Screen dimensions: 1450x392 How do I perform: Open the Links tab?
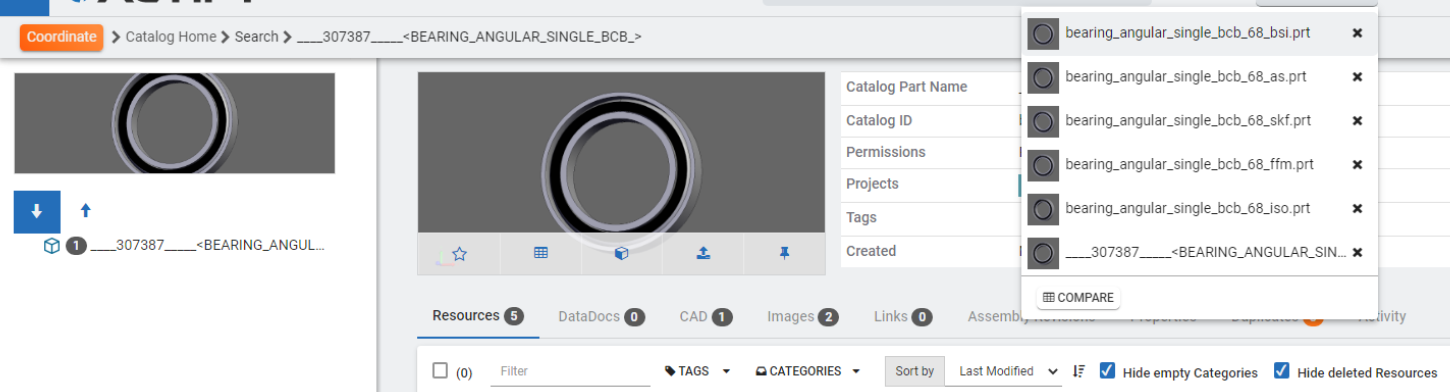(x=903, y=317)
